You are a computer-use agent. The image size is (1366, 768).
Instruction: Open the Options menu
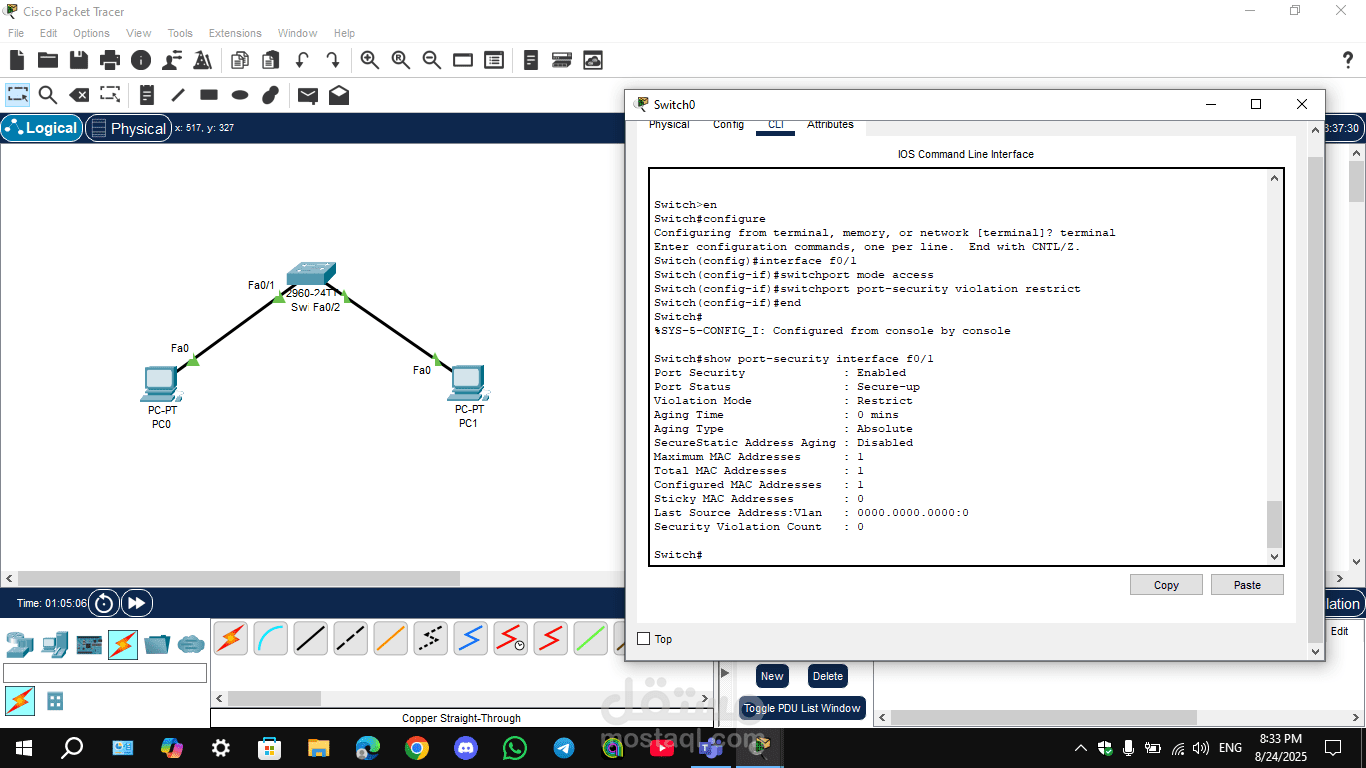click(x=91, y=33)
